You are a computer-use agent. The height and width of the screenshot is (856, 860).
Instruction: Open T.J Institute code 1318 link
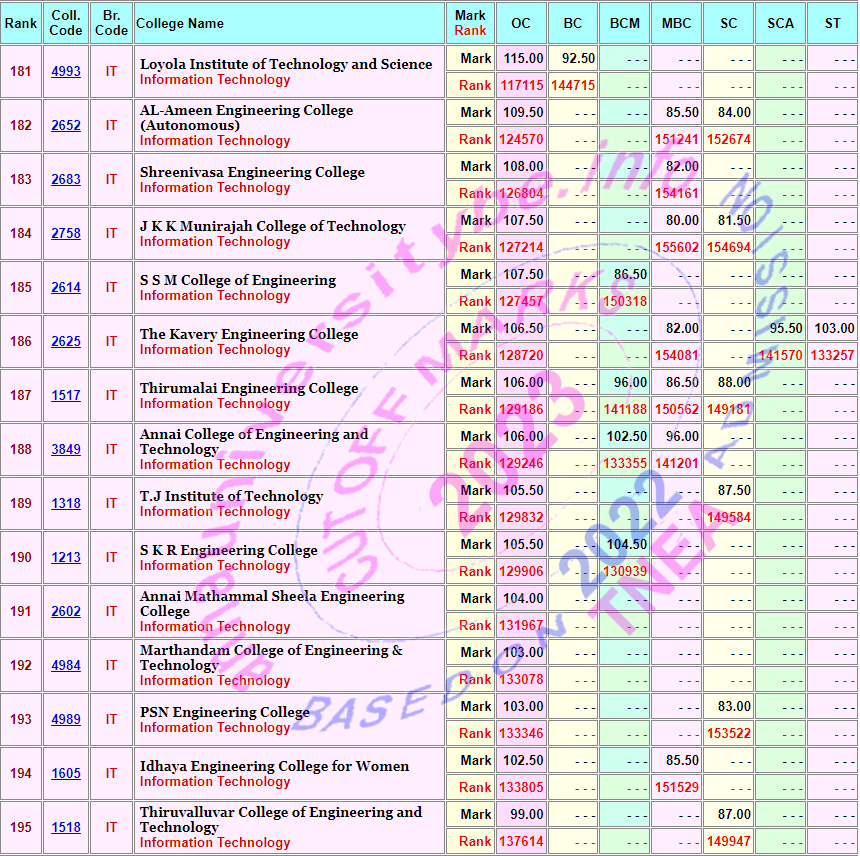66,504
